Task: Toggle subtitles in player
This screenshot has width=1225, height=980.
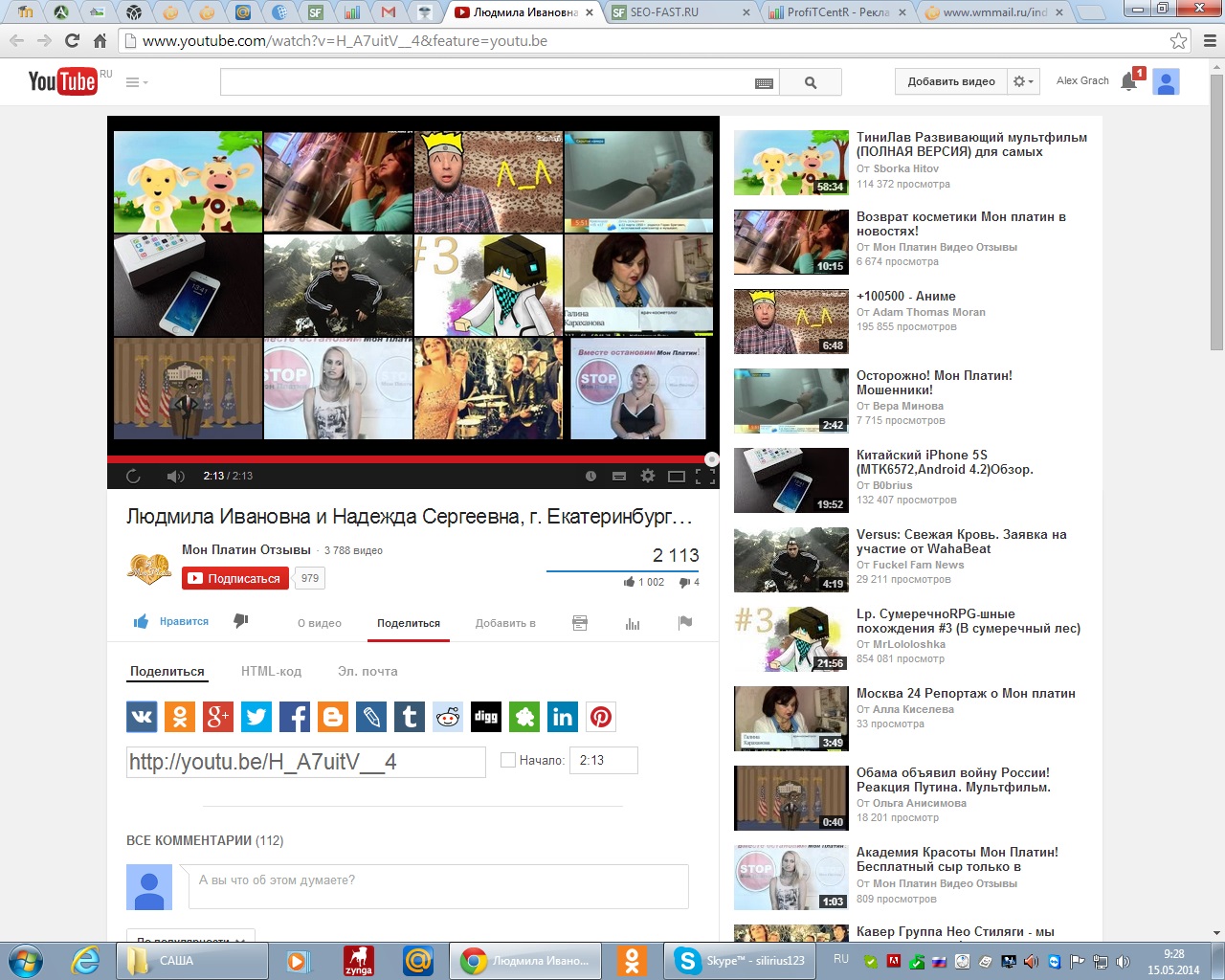Action: (x=619, y=476)
